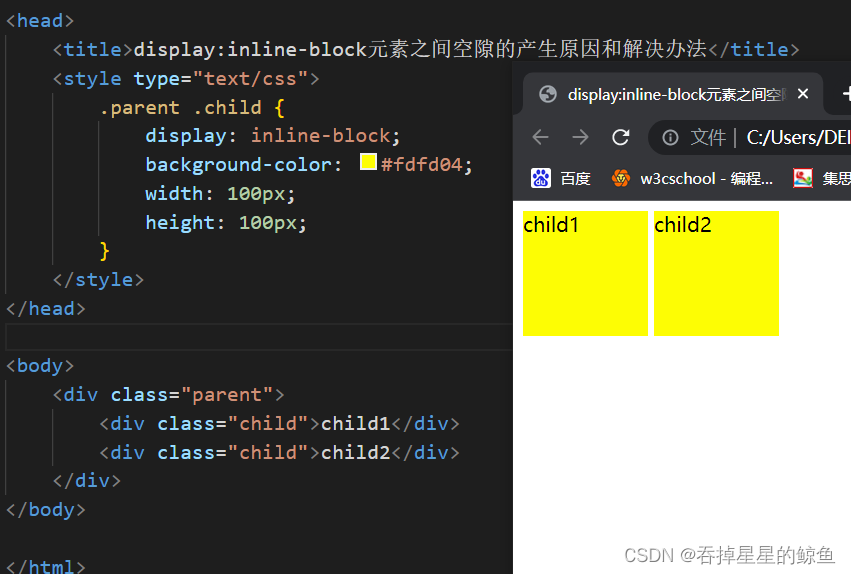Viewport: 851px width, 574px height.
Task: Click the closing </head> tag line
Action: point(46,309)
